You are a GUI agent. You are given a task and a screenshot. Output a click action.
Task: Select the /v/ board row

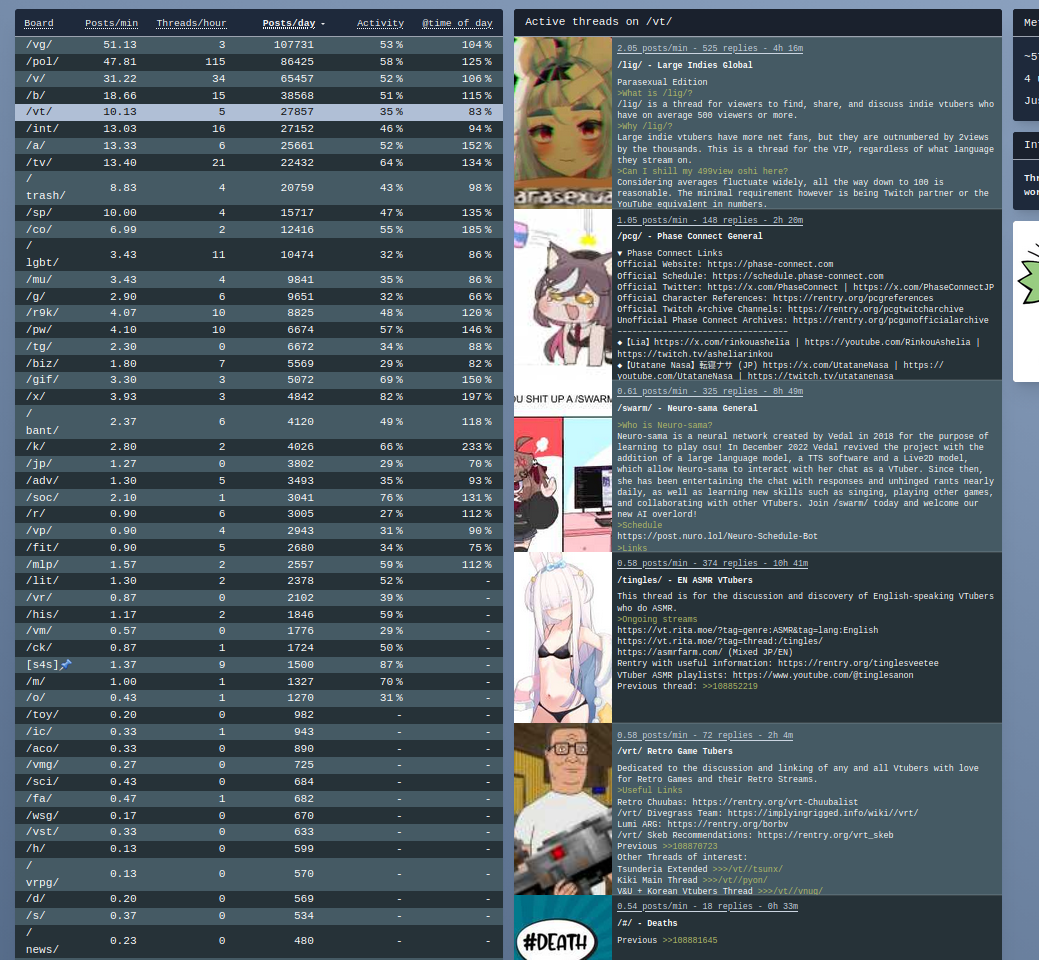pyautogui.click(x=258, y=78)
